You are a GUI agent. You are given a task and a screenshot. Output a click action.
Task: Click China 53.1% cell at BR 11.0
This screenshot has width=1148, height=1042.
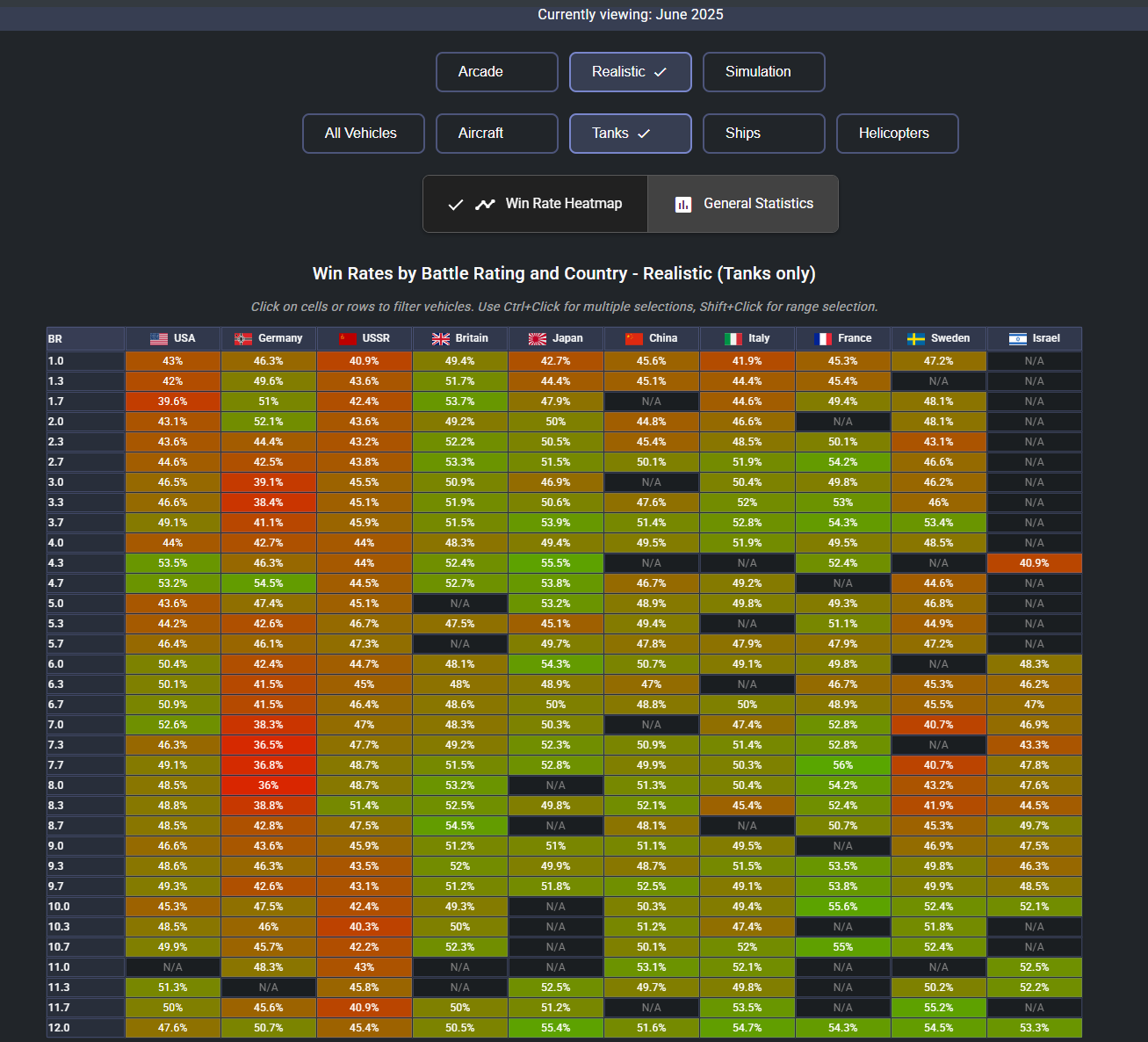651,967
